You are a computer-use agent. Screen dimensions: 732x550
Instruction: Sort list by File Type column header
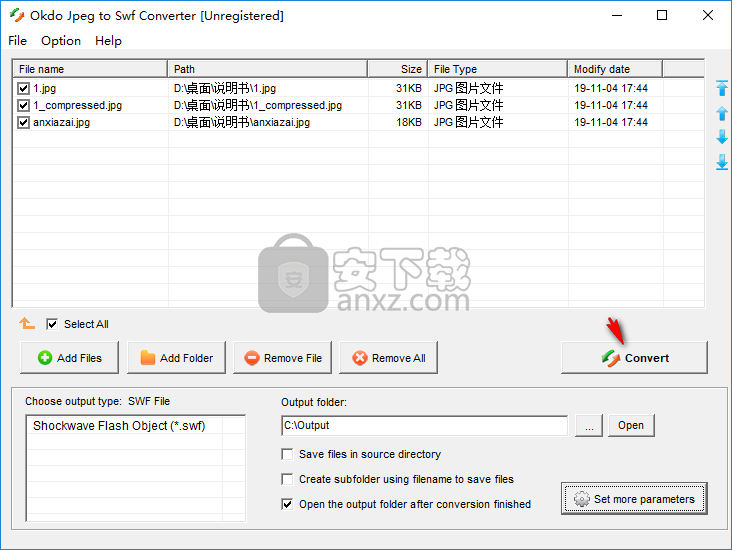click(498, 69)
